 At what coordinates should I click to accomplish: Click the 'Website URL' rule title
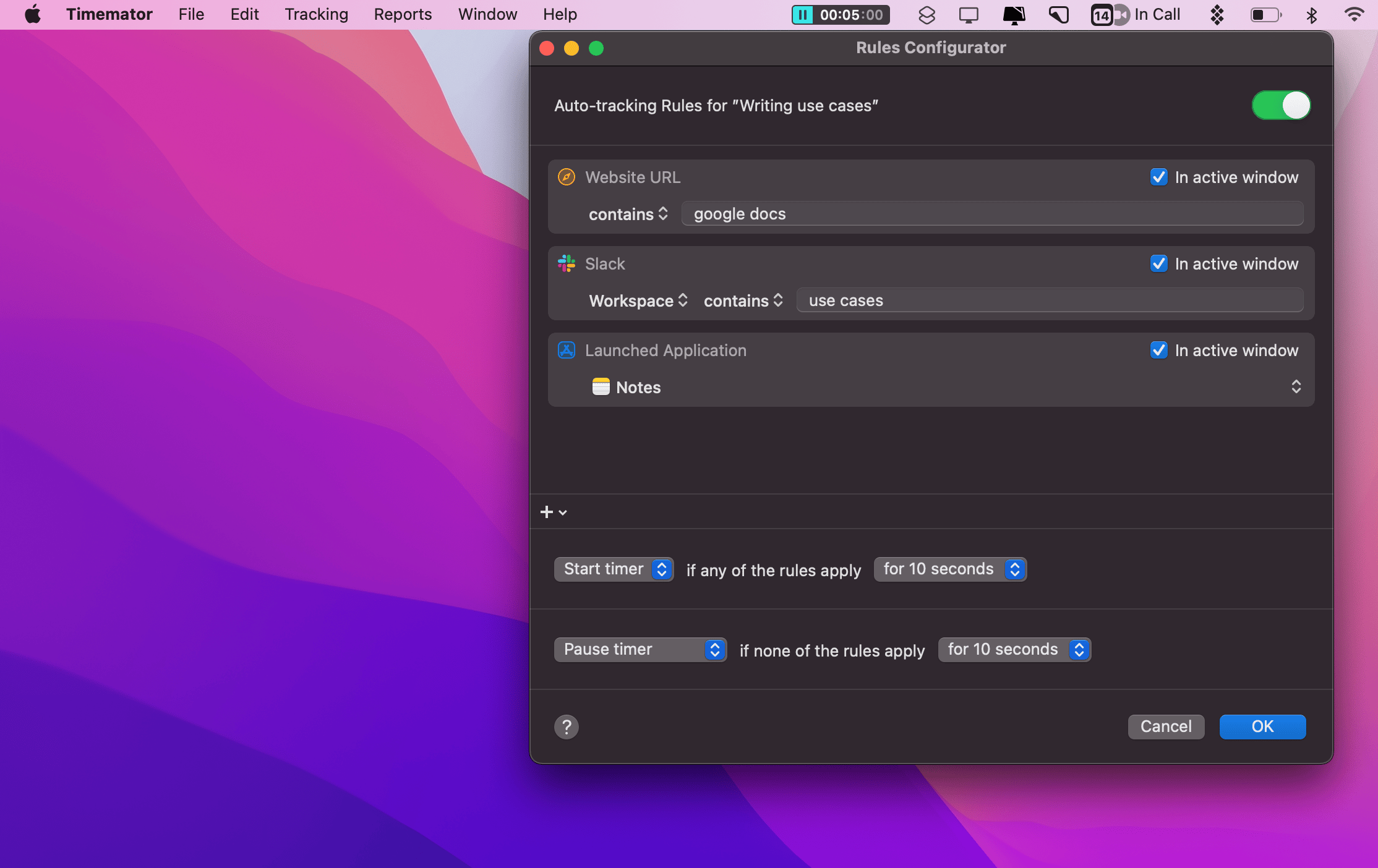tap(633, 177)
